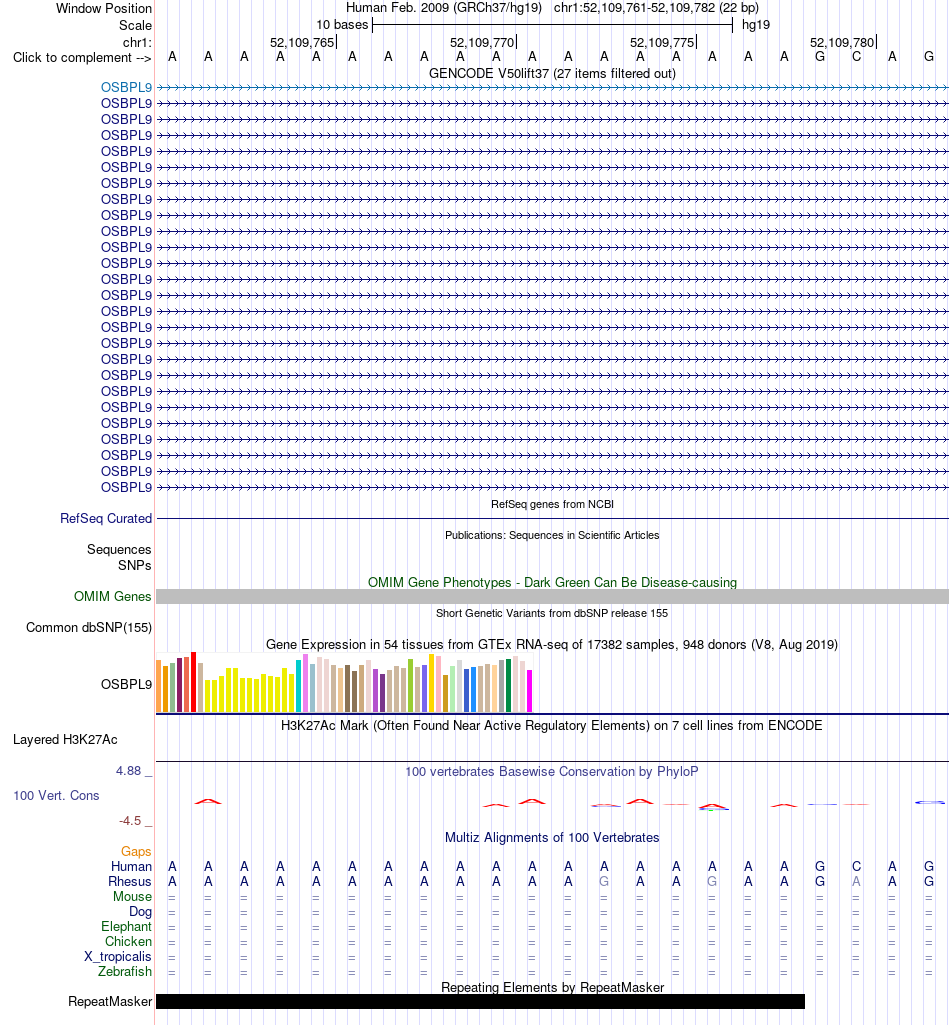Click the H3K27Ac Mark ENCODE track title
This screenshot has width=950, height=1025.
click(x=552, y=726)
